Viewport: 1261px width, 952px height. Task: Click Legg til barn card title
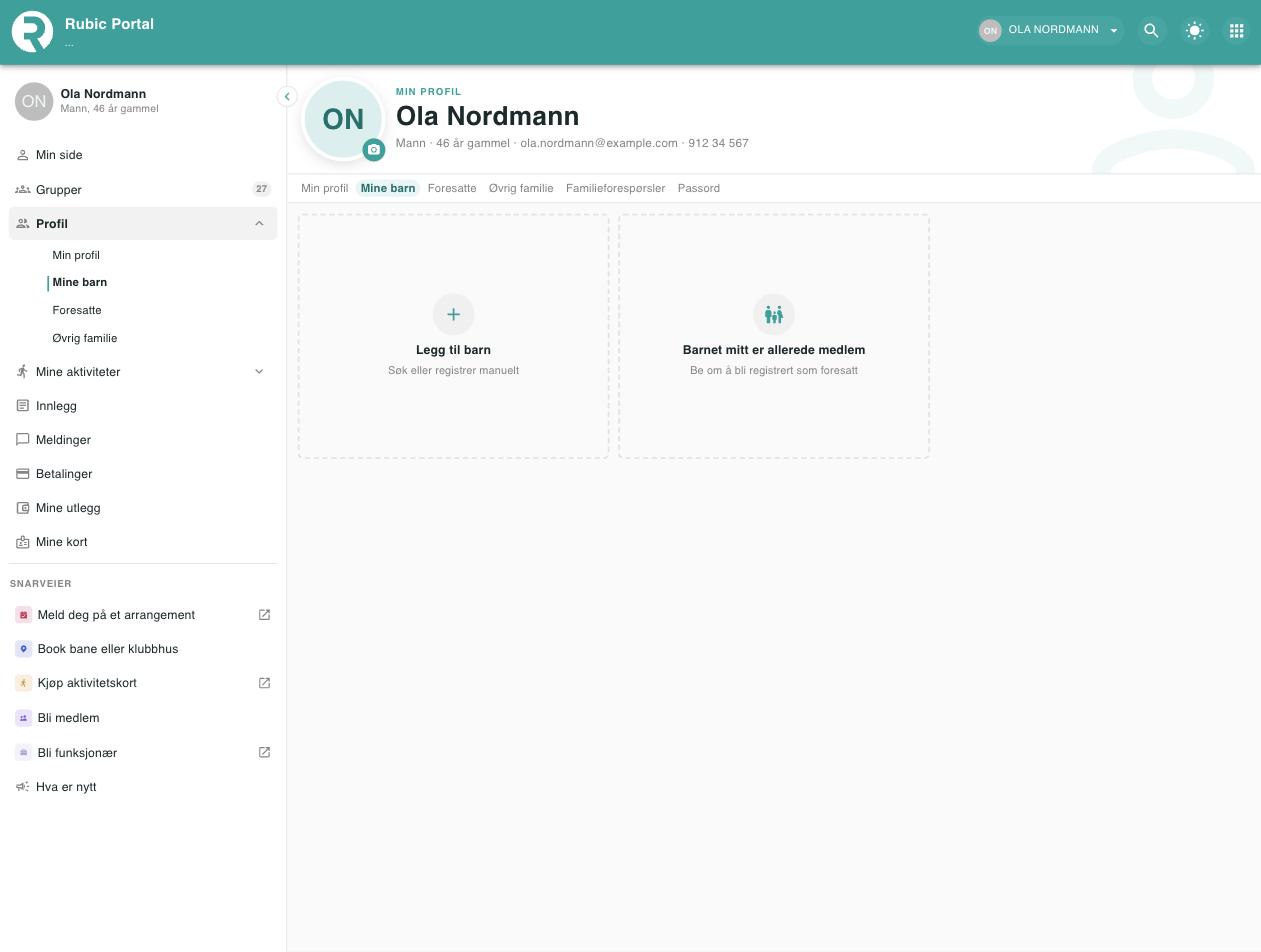[x=453, y=350]
